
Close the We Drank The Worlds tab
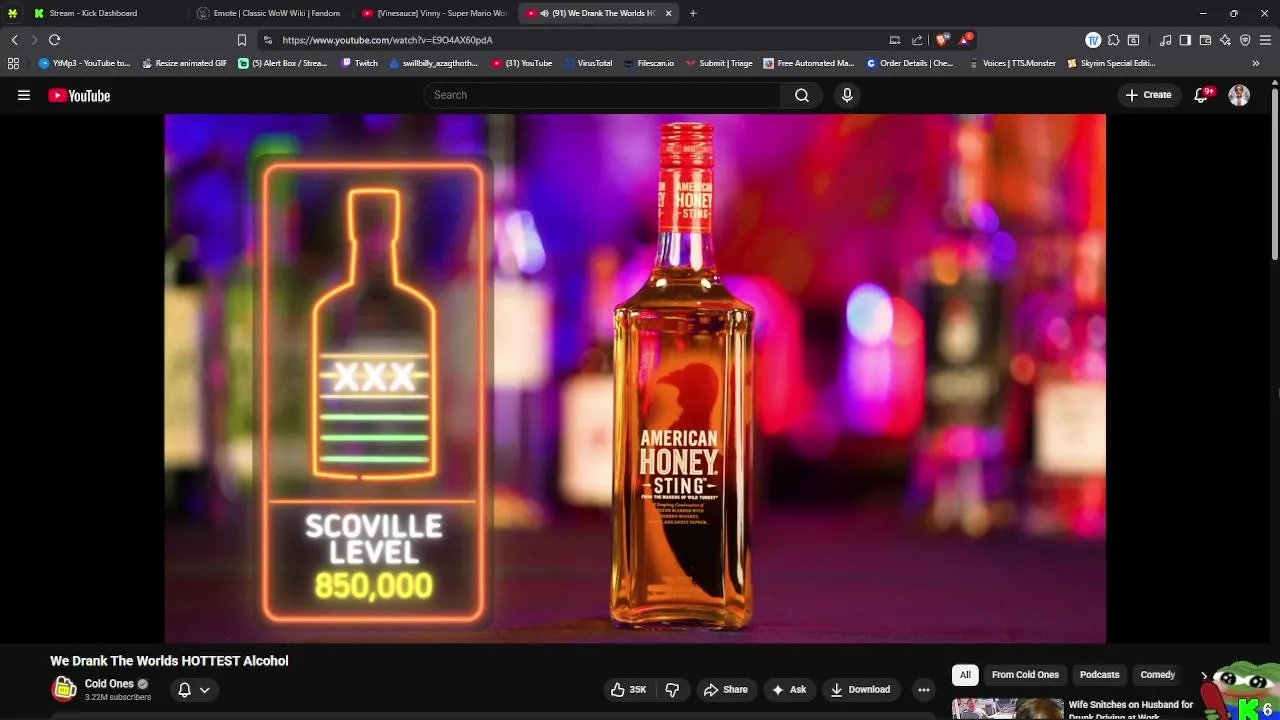coord(668,13)
